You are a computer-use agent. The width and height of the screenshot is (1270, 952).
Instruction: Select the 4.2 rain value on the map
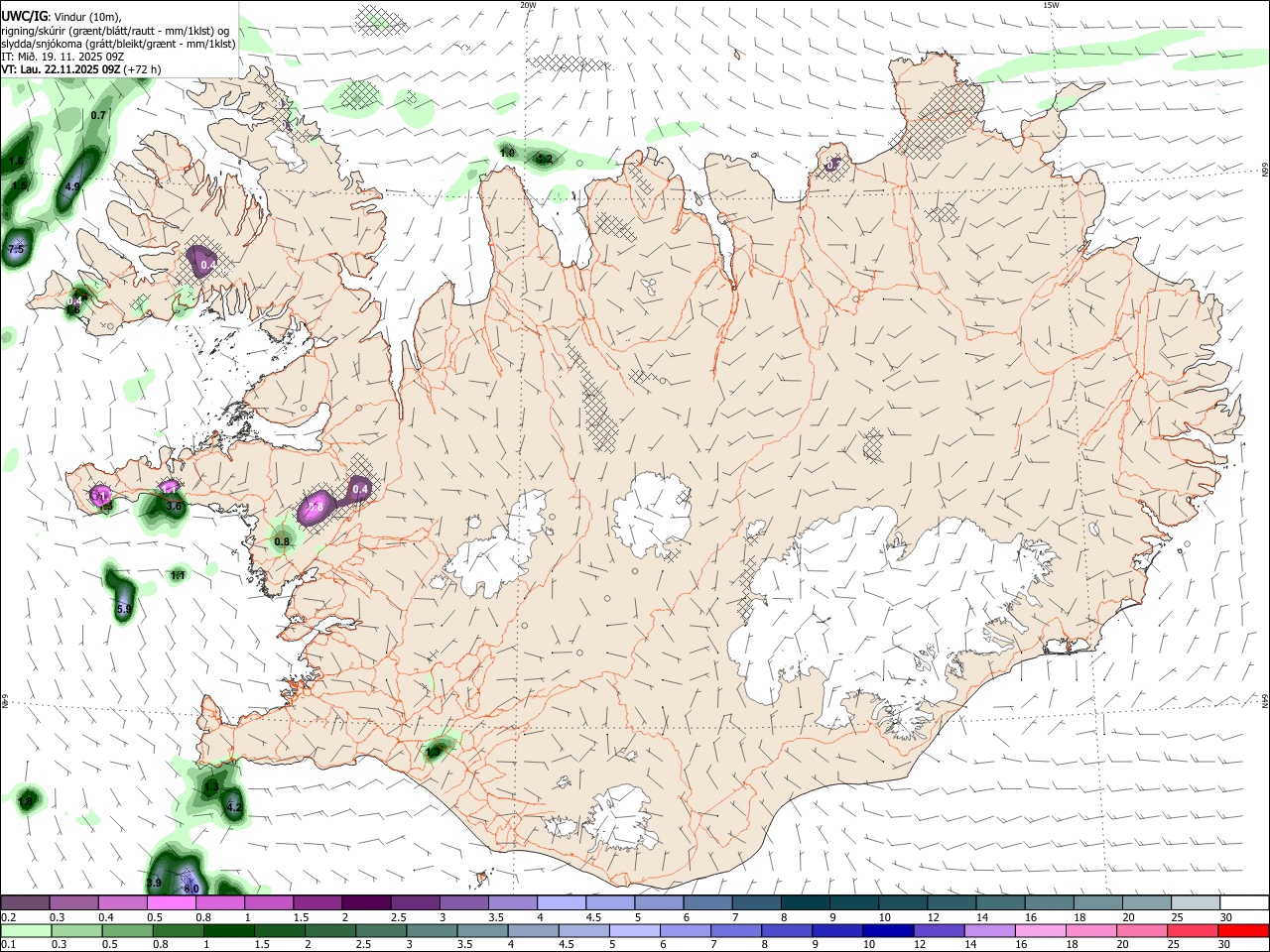pos(234,807)
